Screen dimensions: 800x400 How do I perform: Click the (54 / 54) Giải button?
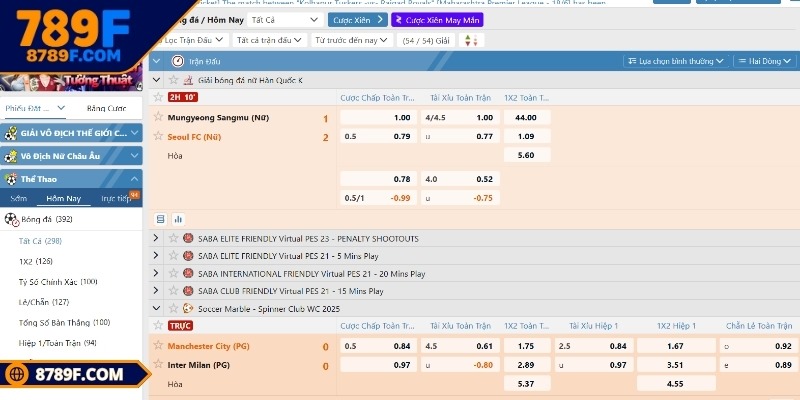pos(426,40)
